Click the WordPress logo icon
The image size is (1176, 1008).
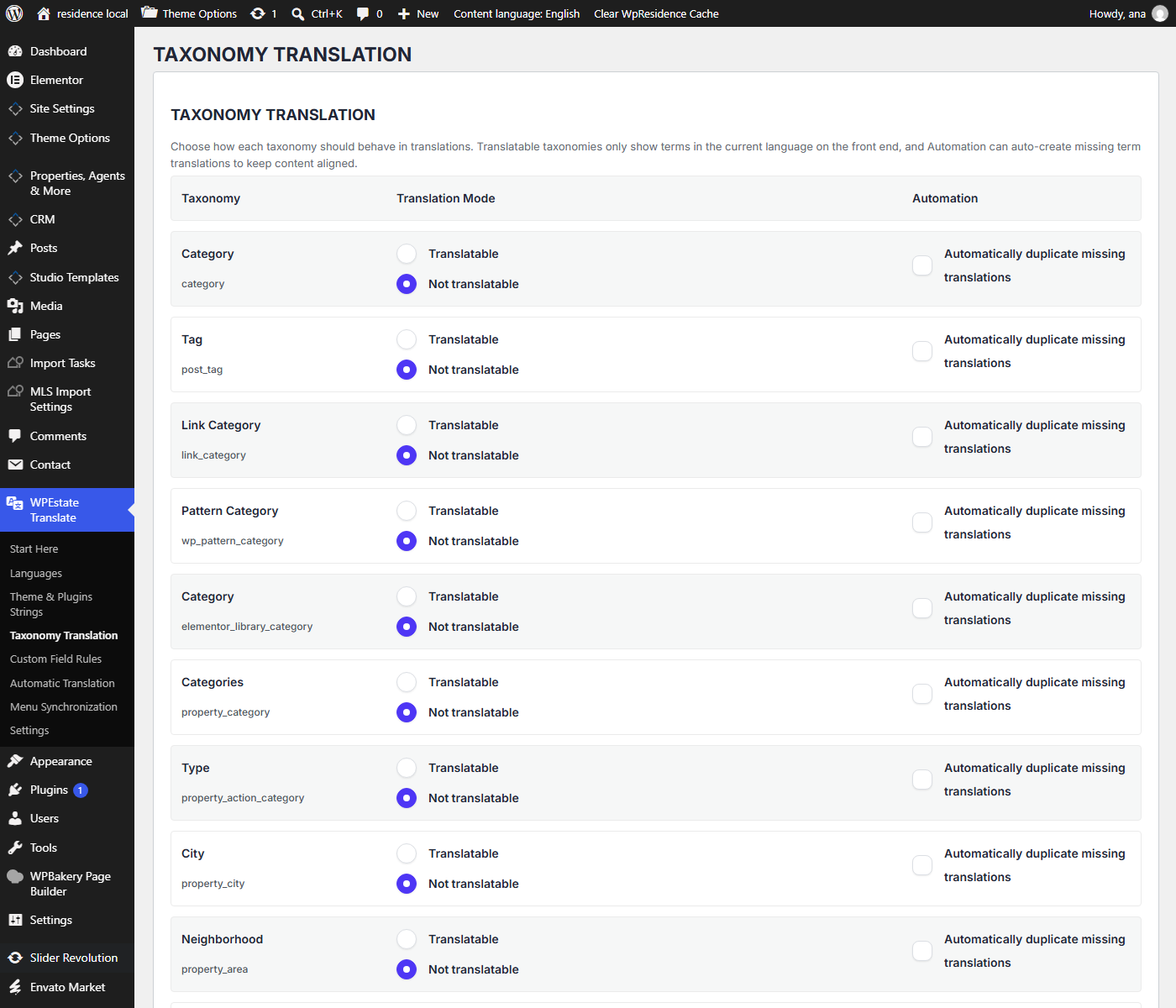(x=14, y=13)
